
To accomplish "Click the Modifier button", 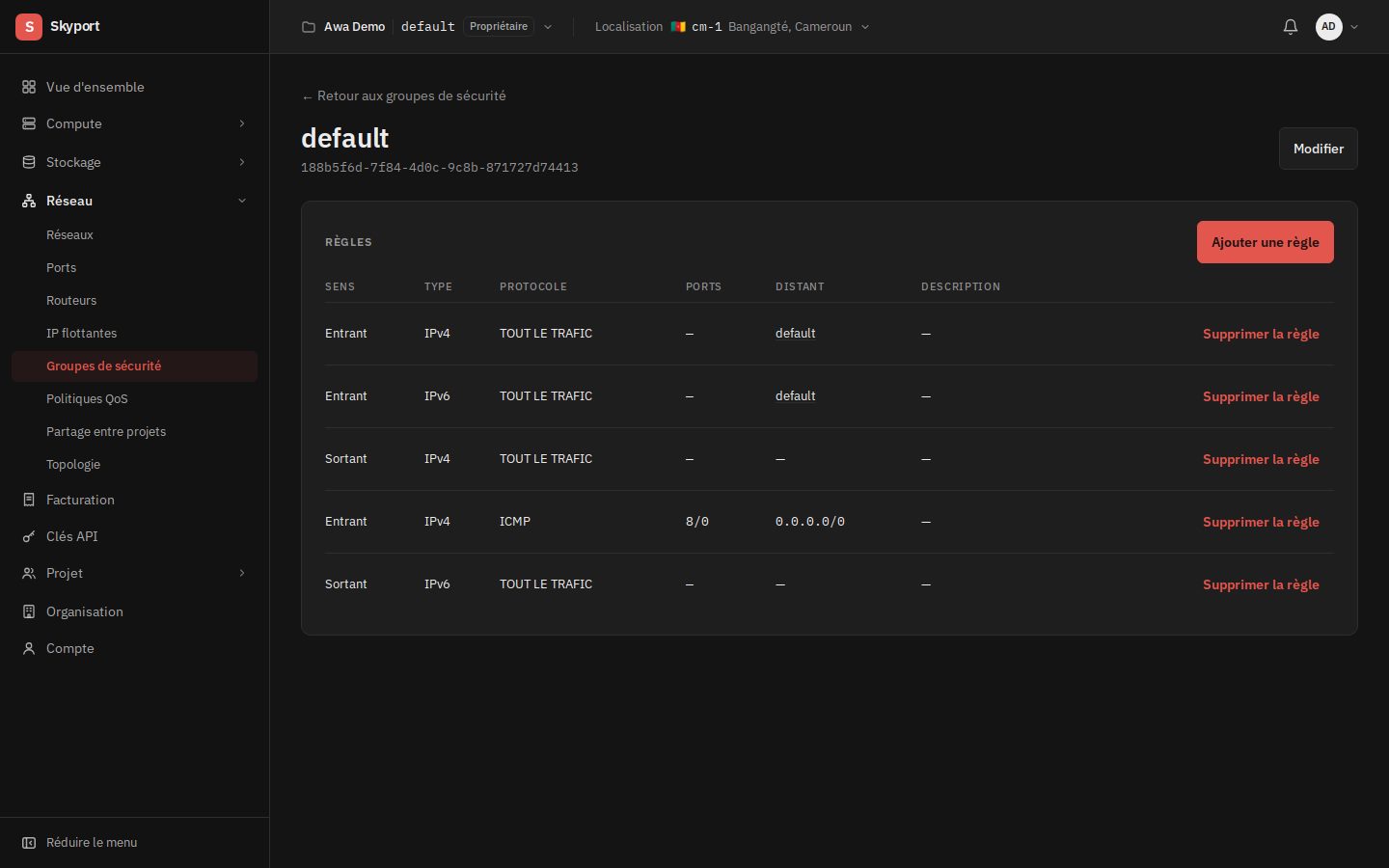I will (1318, 149).
